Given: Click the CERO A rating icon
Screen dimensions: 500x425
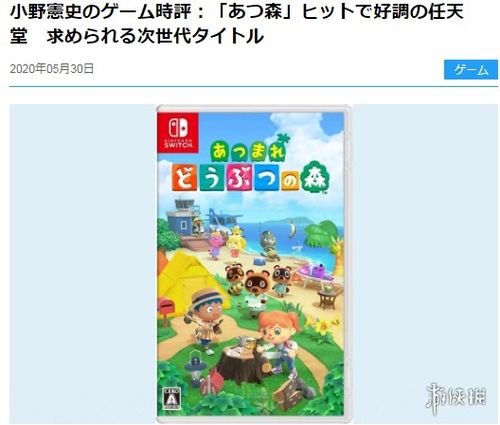Looking at the screenshot, I should pos(172,398).
